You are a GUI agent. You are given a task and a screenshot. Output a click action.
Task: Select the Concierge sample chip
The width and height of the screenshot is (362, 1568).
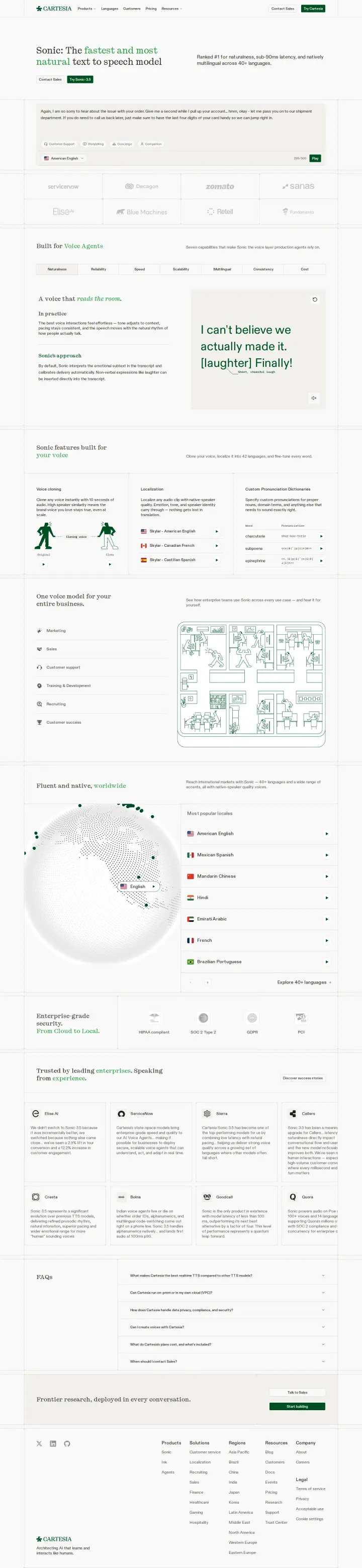pyautogui.click(x=122, y=144)
